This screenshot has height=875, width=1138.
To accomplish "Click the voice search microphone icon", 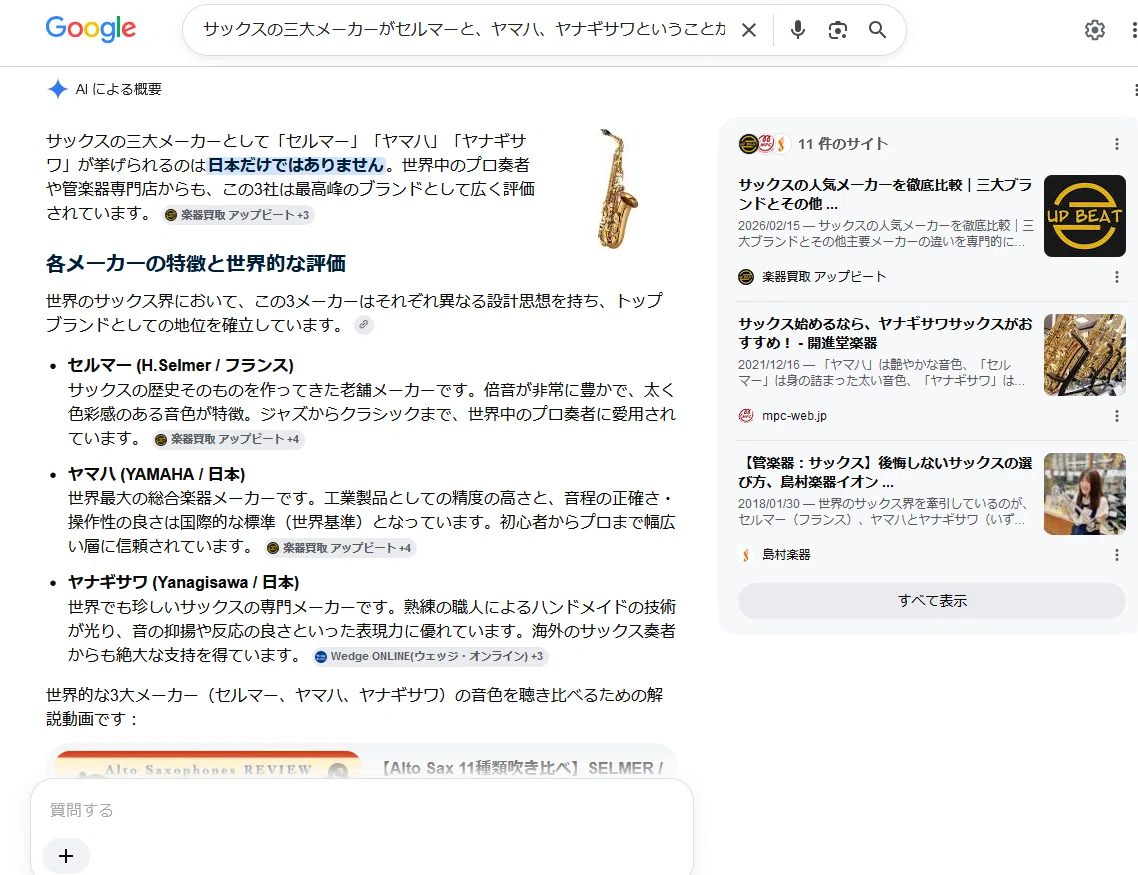I will (798, 30).
